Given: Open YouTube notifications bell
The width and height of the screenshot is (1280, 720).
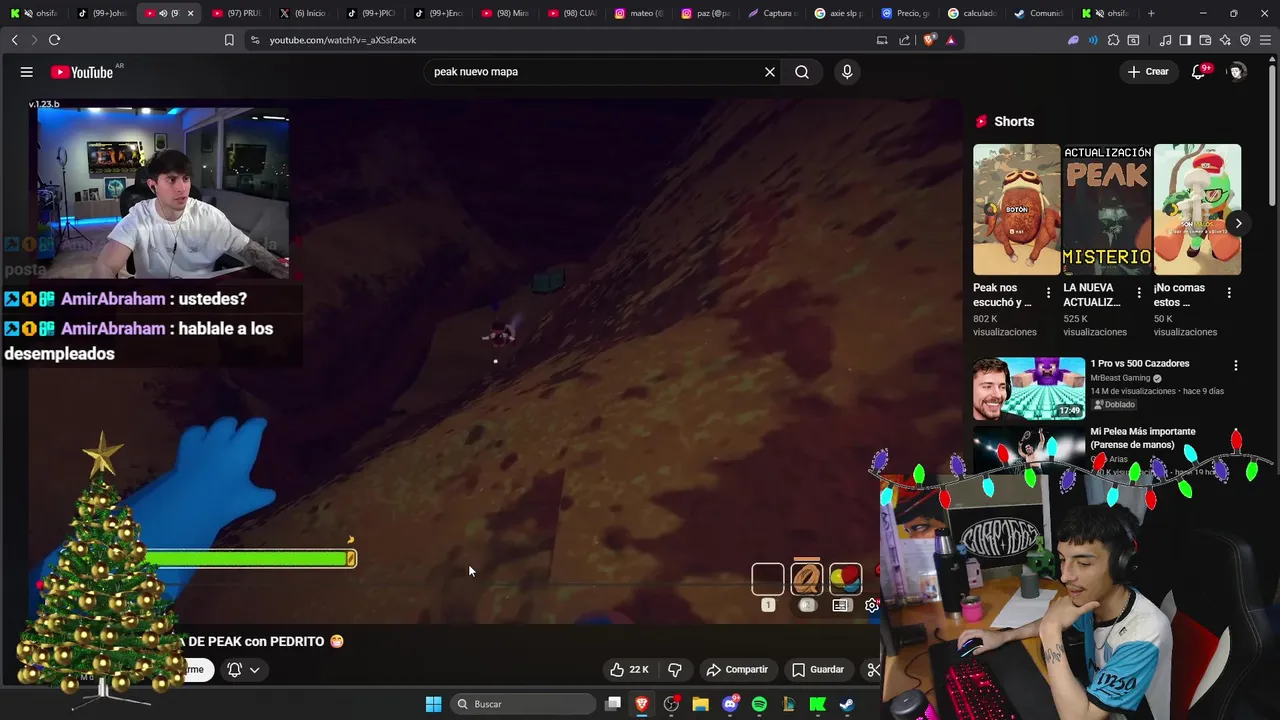Looking at the screenshot, I should click(1199, 72).
